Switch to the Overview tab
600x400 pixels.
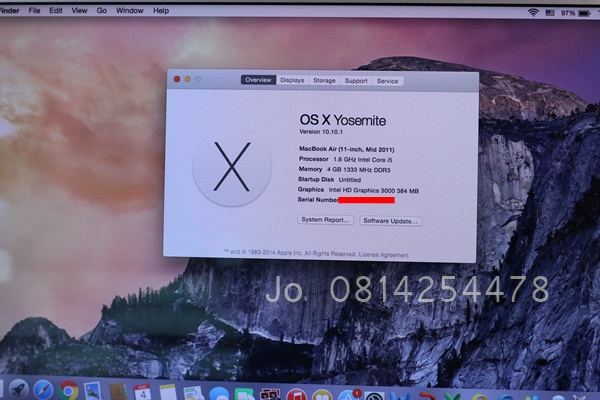point(258,80)
